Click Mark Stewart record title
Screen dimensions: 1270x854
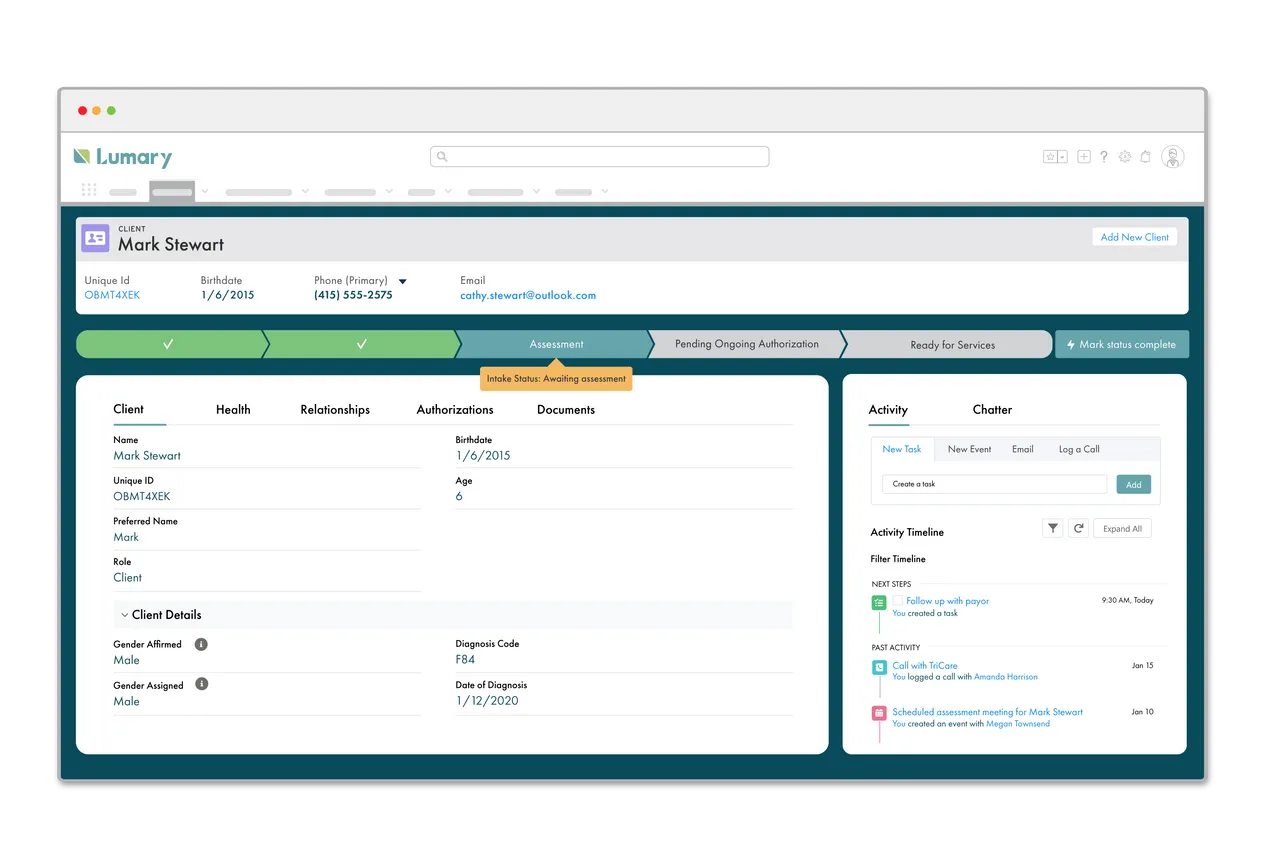point(171,245)
